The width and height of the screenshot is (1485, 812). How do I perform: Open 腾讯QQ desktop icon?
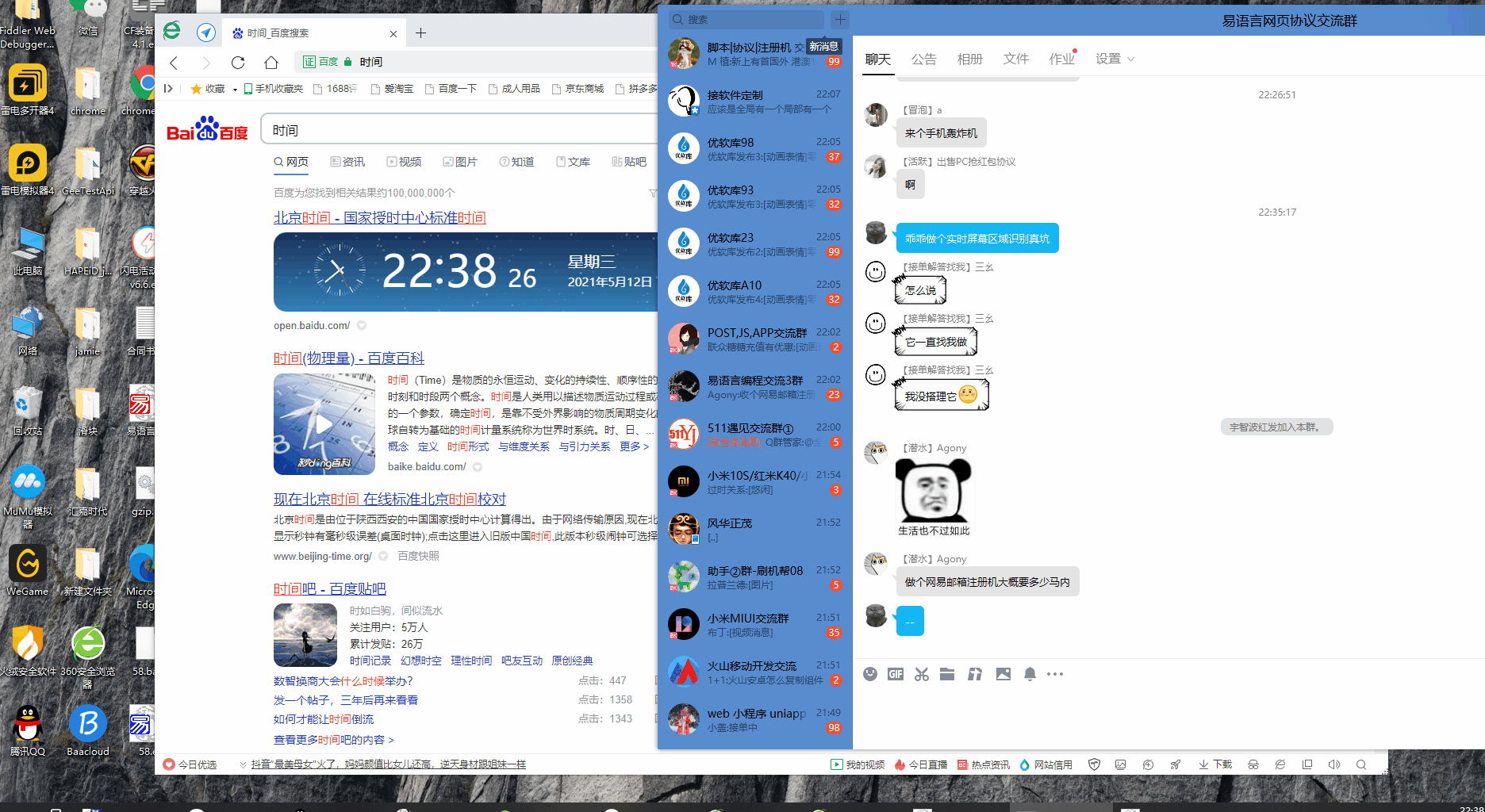pos(28,730)
